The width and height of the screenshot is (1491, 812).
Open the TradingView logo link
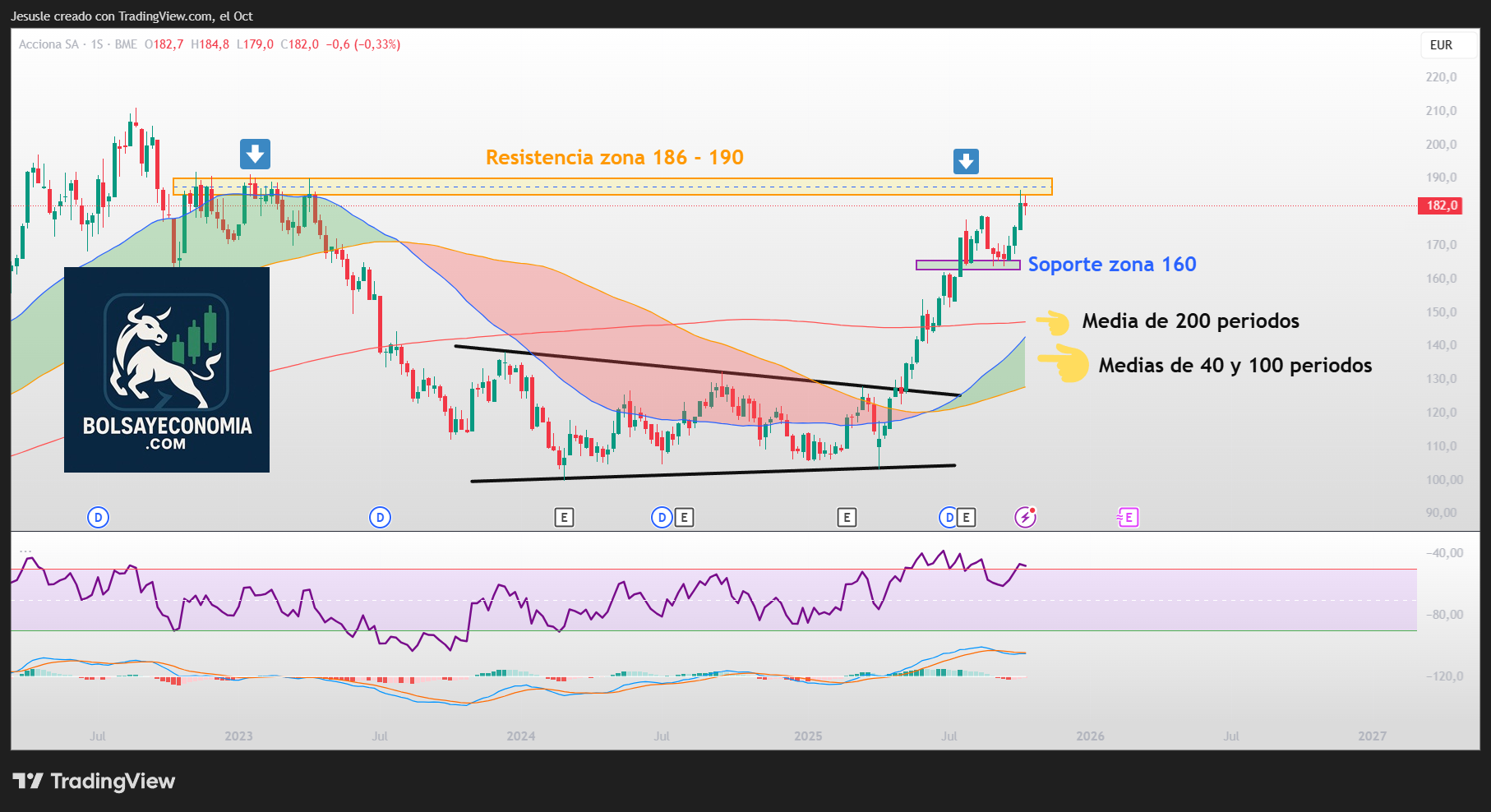pos(94,781)
